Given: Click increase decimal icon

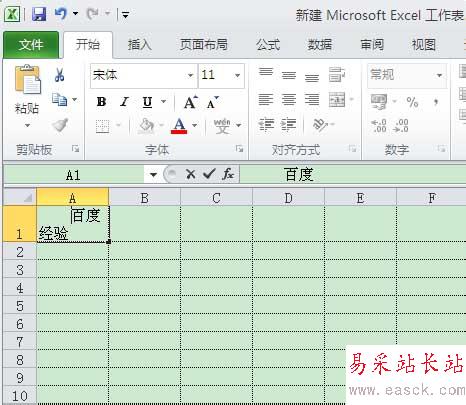Looking at the screenshot, I should 379,126.
